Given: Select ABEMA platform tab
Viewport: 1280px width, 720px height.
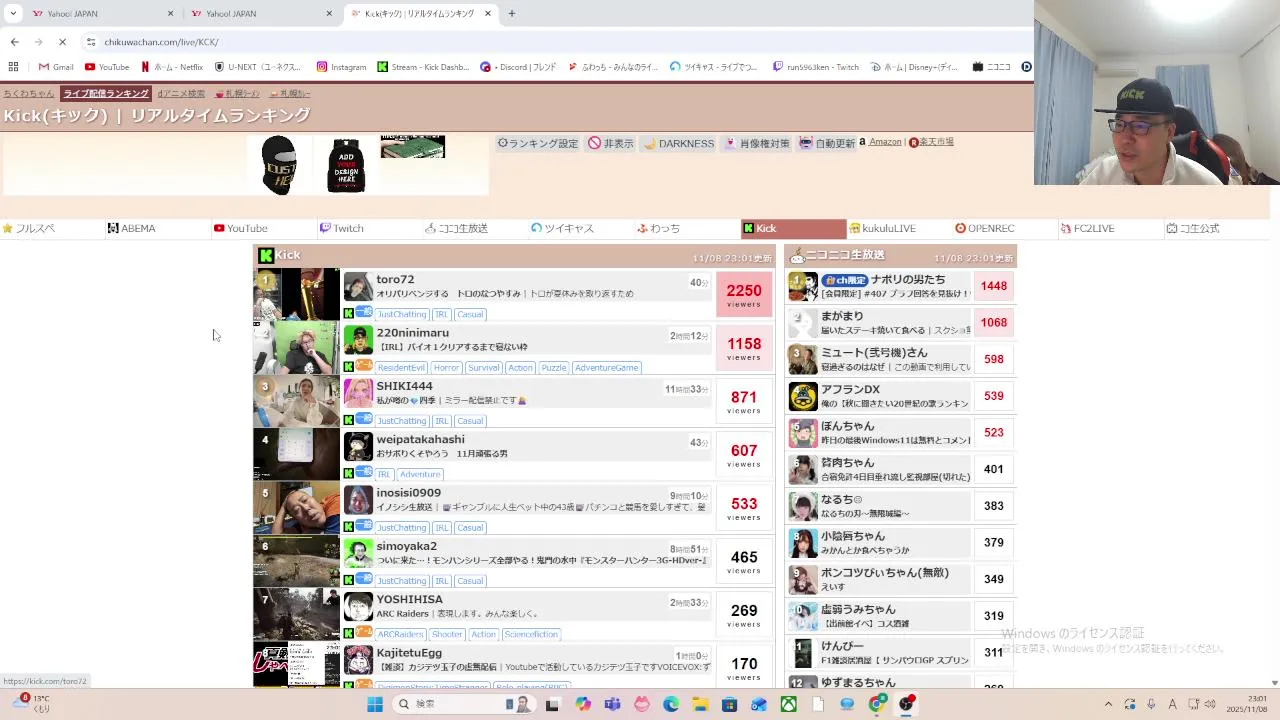Looking at the screenshot, I should point(158,228).
